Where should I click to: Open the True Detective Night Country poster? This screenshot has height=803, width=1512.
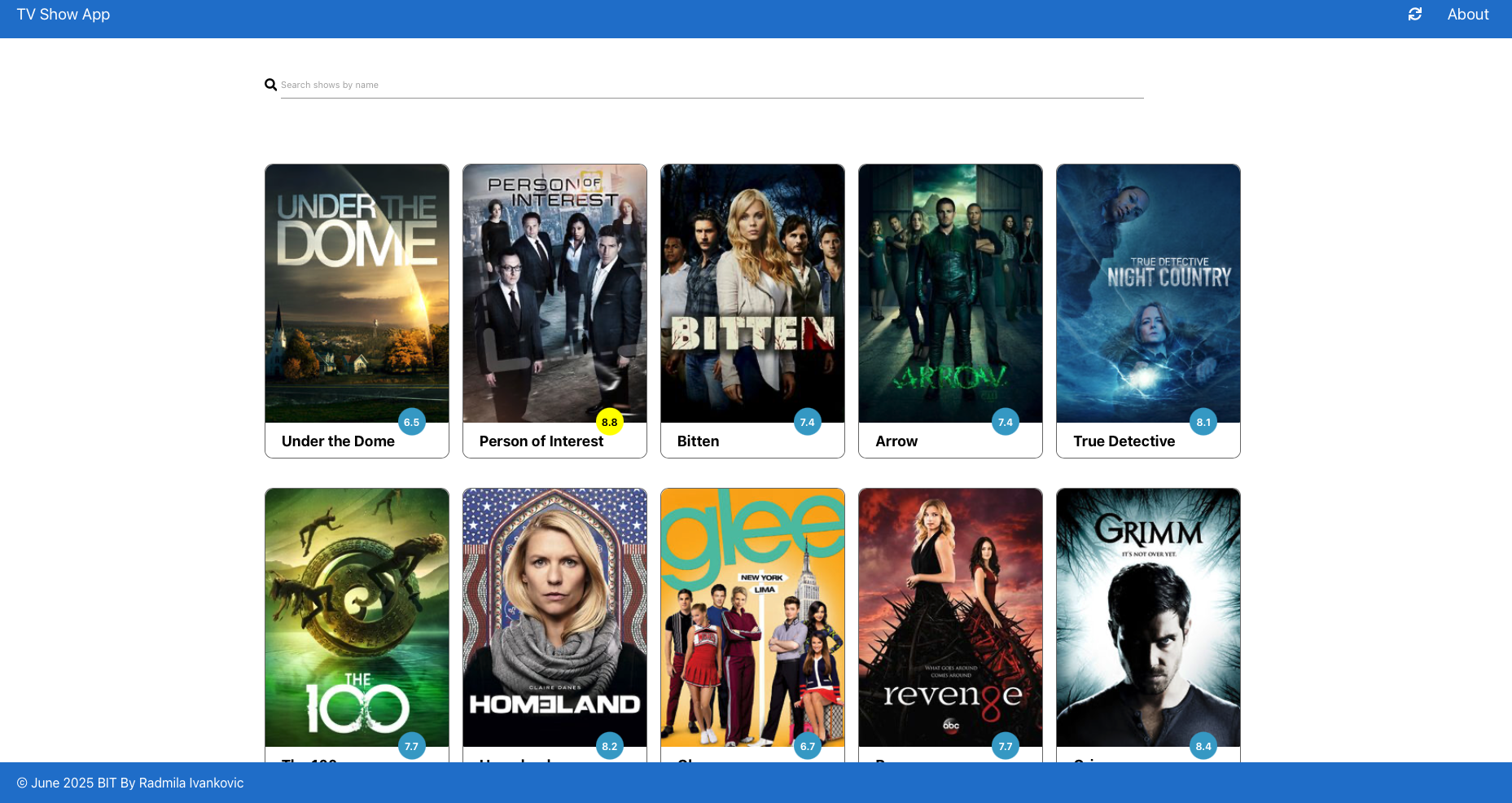point(1148,293)
